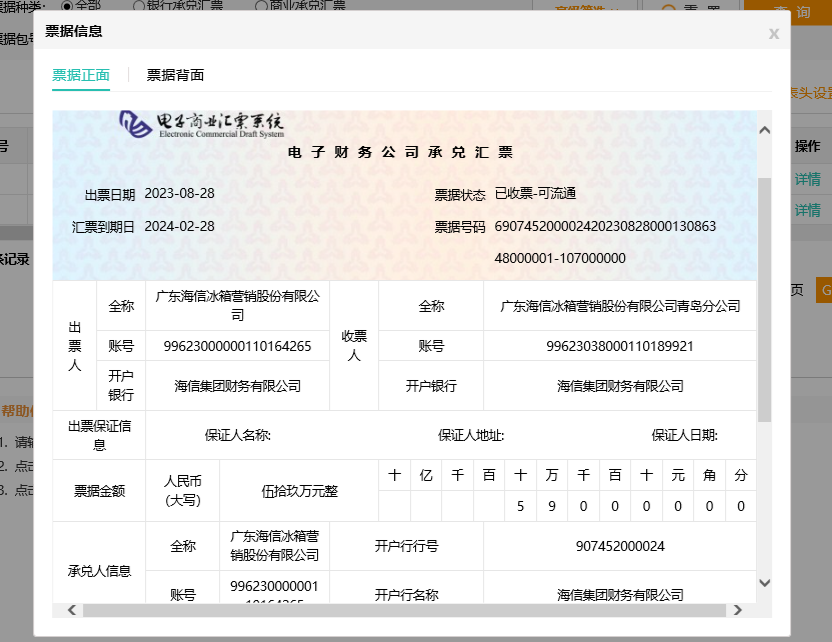Click the '票据信息' dialog title
The width and height of the screenshot is (832, 642).
74,31
